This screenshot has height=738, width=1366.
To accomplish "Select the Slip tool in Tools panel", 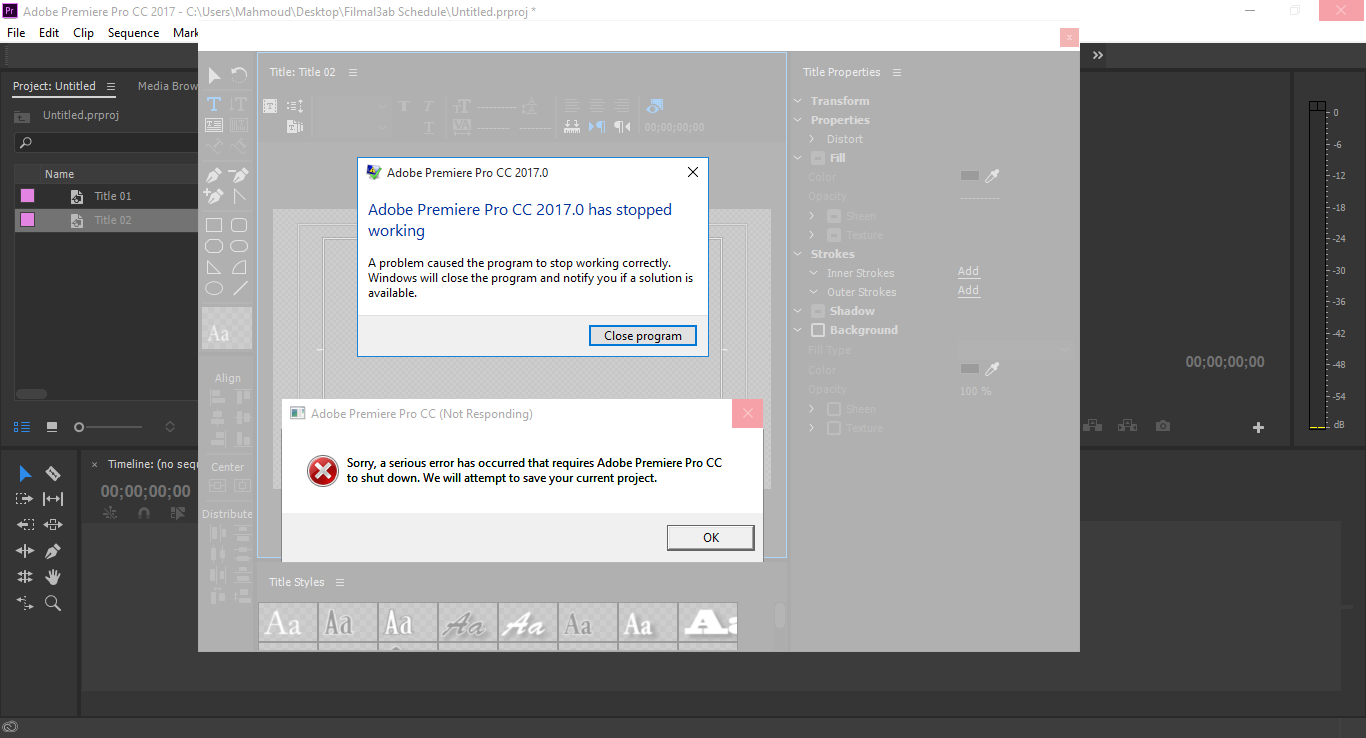I will click(53, 499).
